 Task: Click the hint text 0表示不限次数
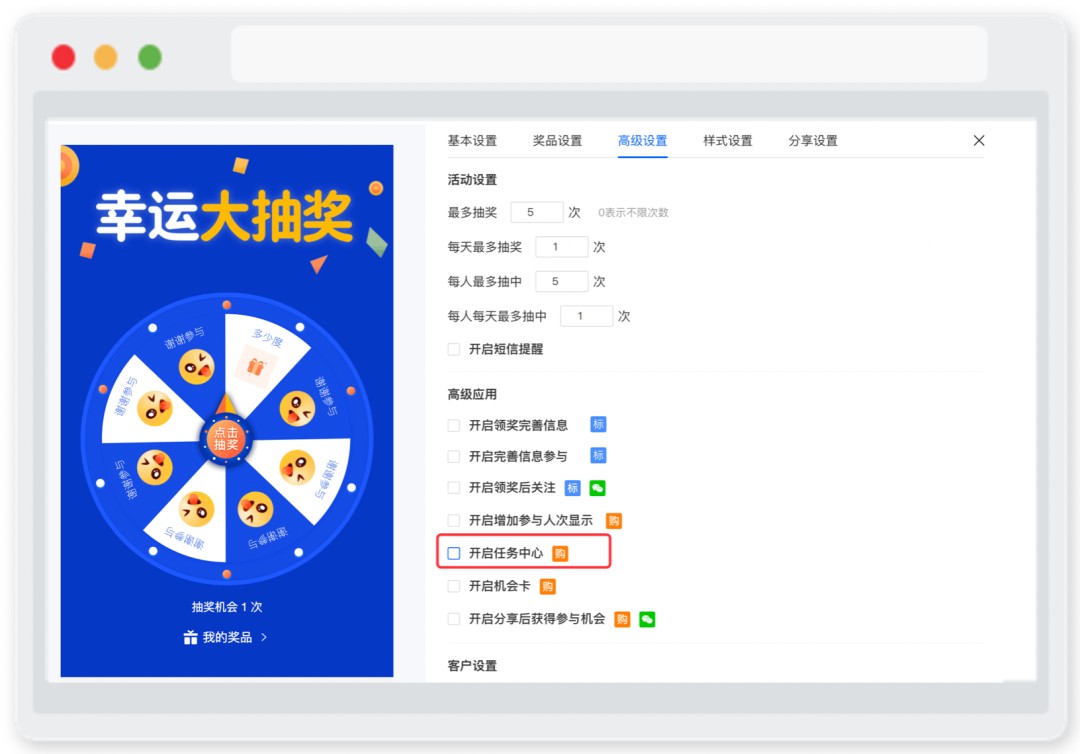(x=633, y=213)
